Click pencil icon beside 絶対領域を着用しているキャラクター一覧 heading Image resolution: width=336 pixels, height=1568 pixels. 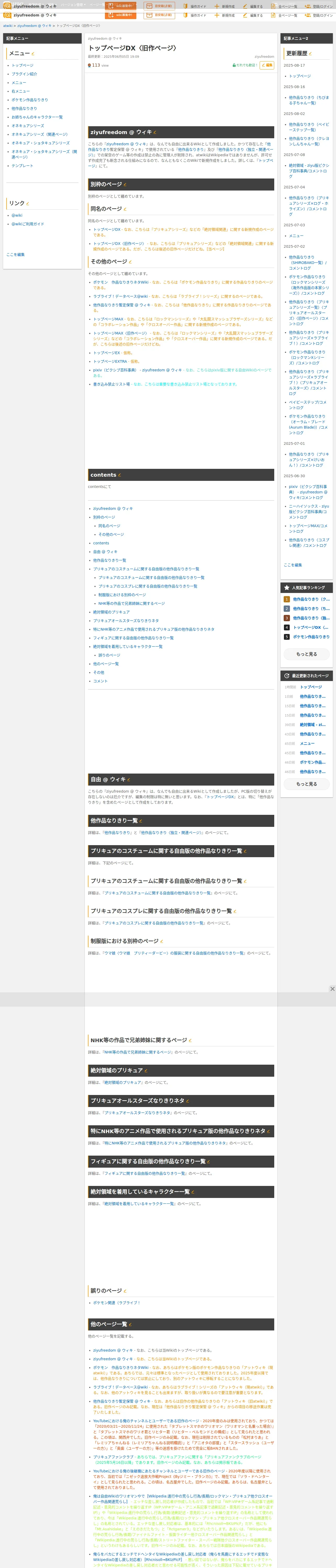pos(193,1192)
